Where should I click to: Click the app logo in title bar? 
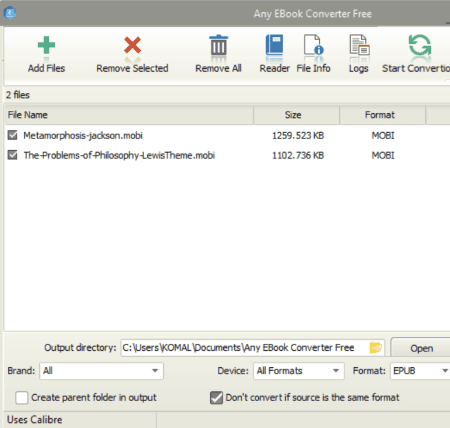10,13
